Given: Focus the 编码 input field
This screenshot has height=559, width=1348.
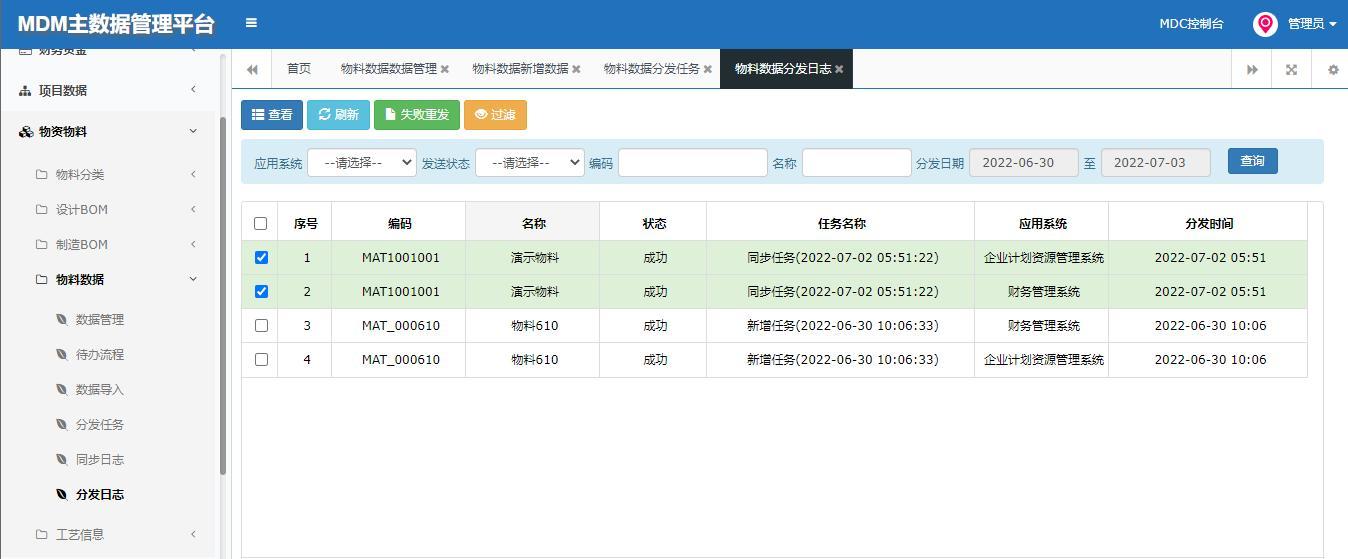Looking at the screenshot, I should point(693,163).
